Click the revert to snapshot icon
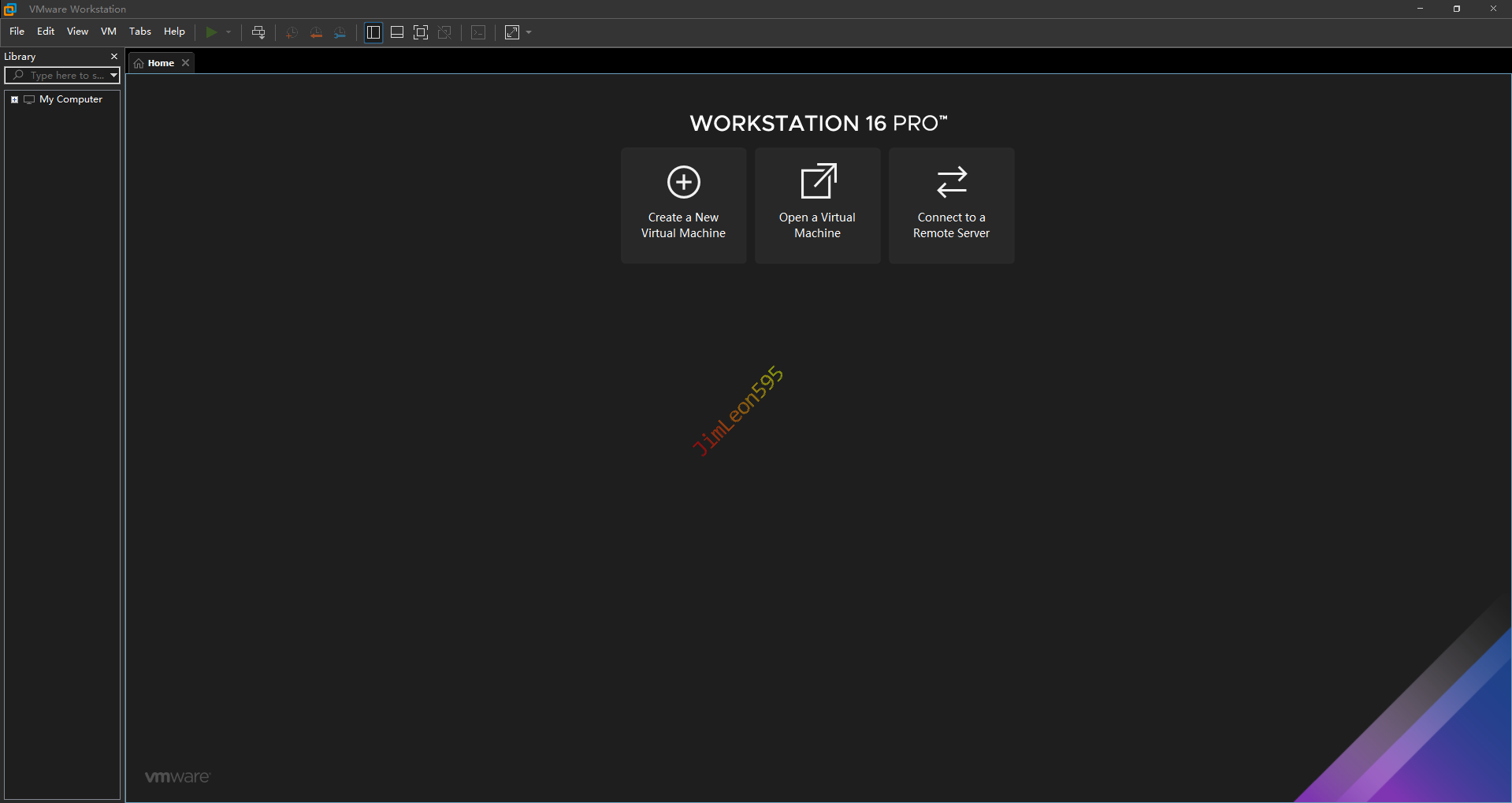The width and height of the screenshot is (1512, 803). [x=316, y=32]
